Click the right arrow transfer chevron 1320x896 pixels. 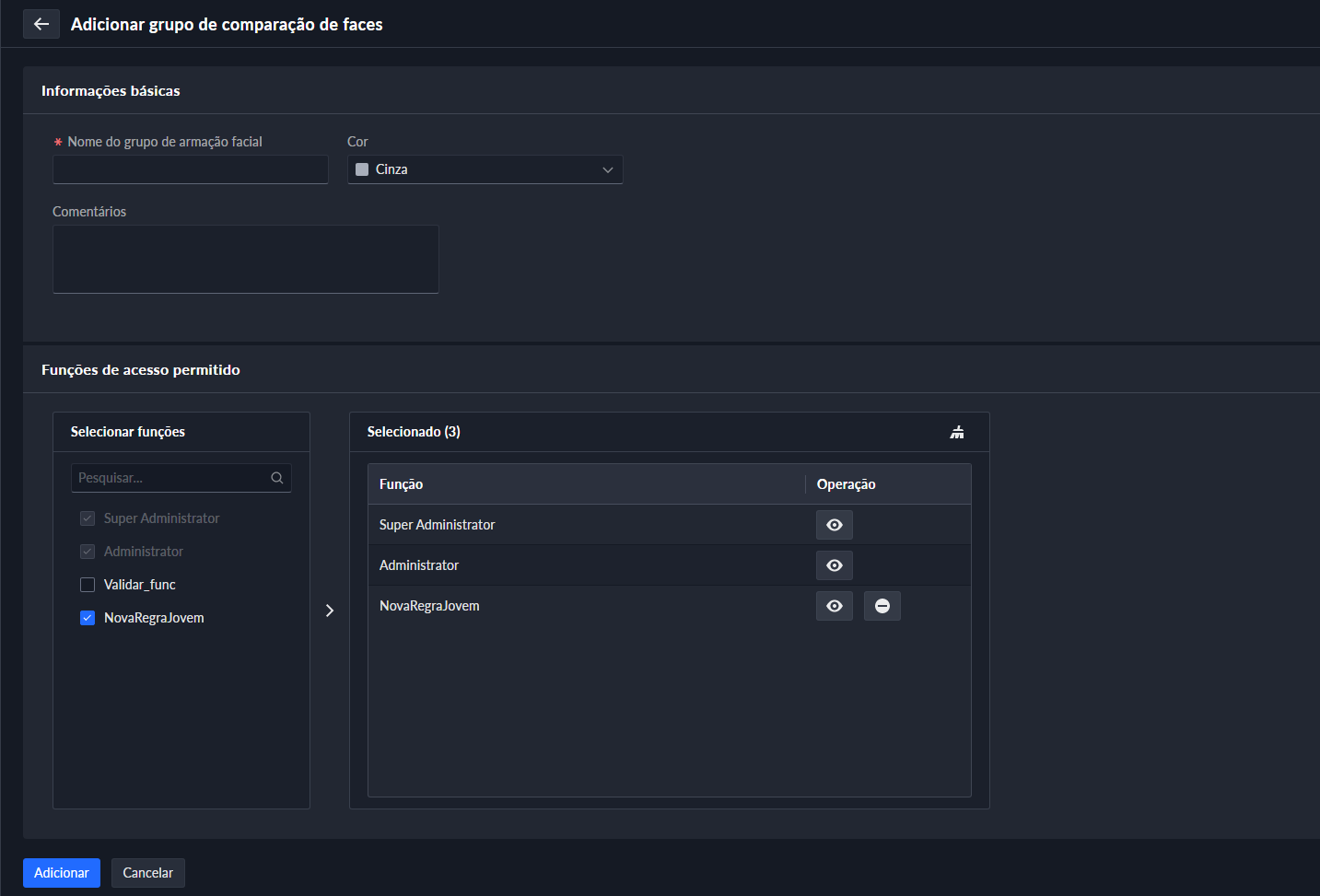(x=330, y=611)
